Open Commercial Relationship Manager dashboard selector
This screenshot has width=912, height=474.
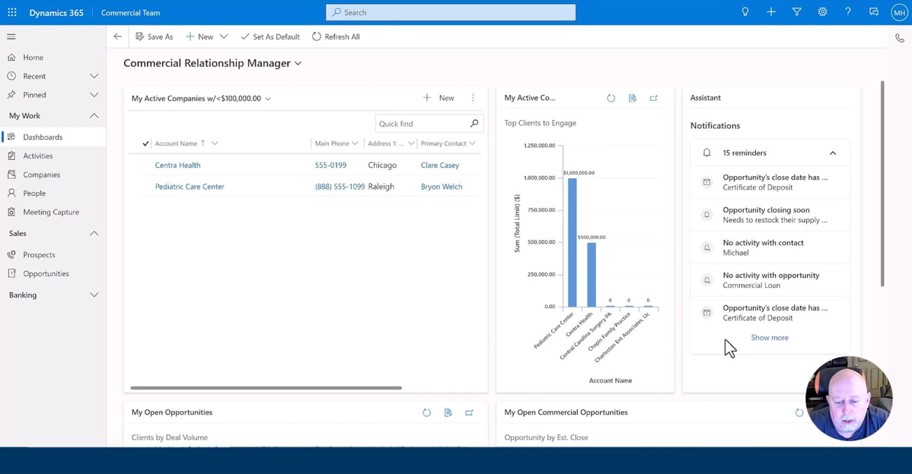pos(298,63)
